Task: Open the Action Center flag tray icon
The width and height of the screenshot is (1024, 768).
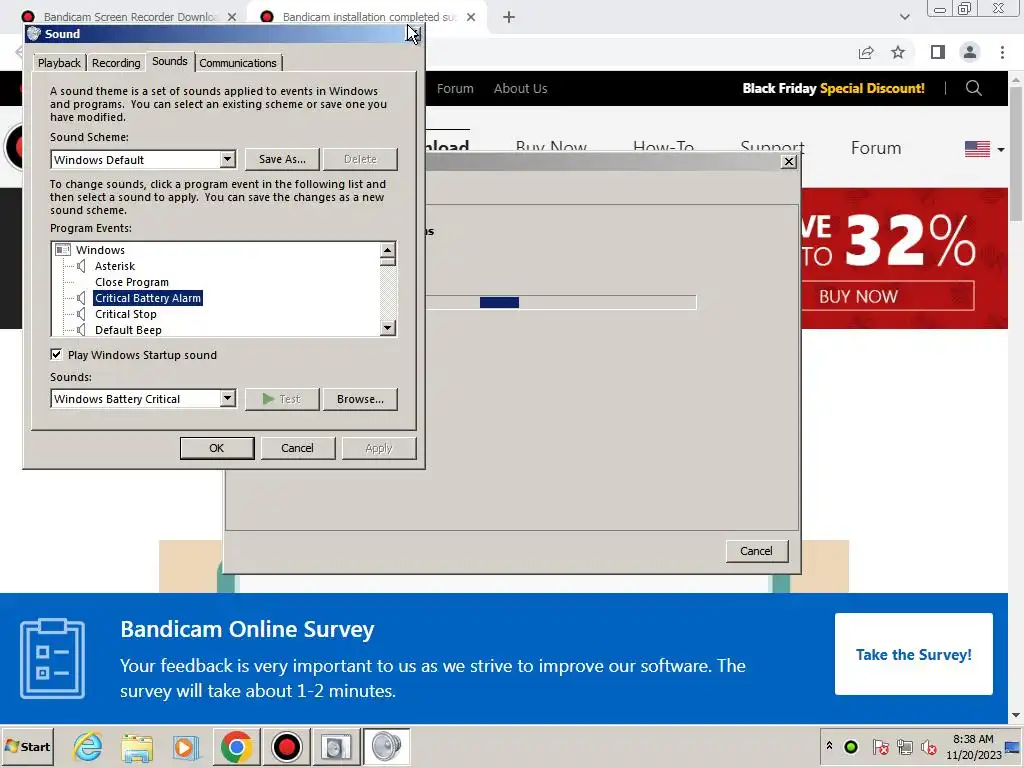Action: 880,746
